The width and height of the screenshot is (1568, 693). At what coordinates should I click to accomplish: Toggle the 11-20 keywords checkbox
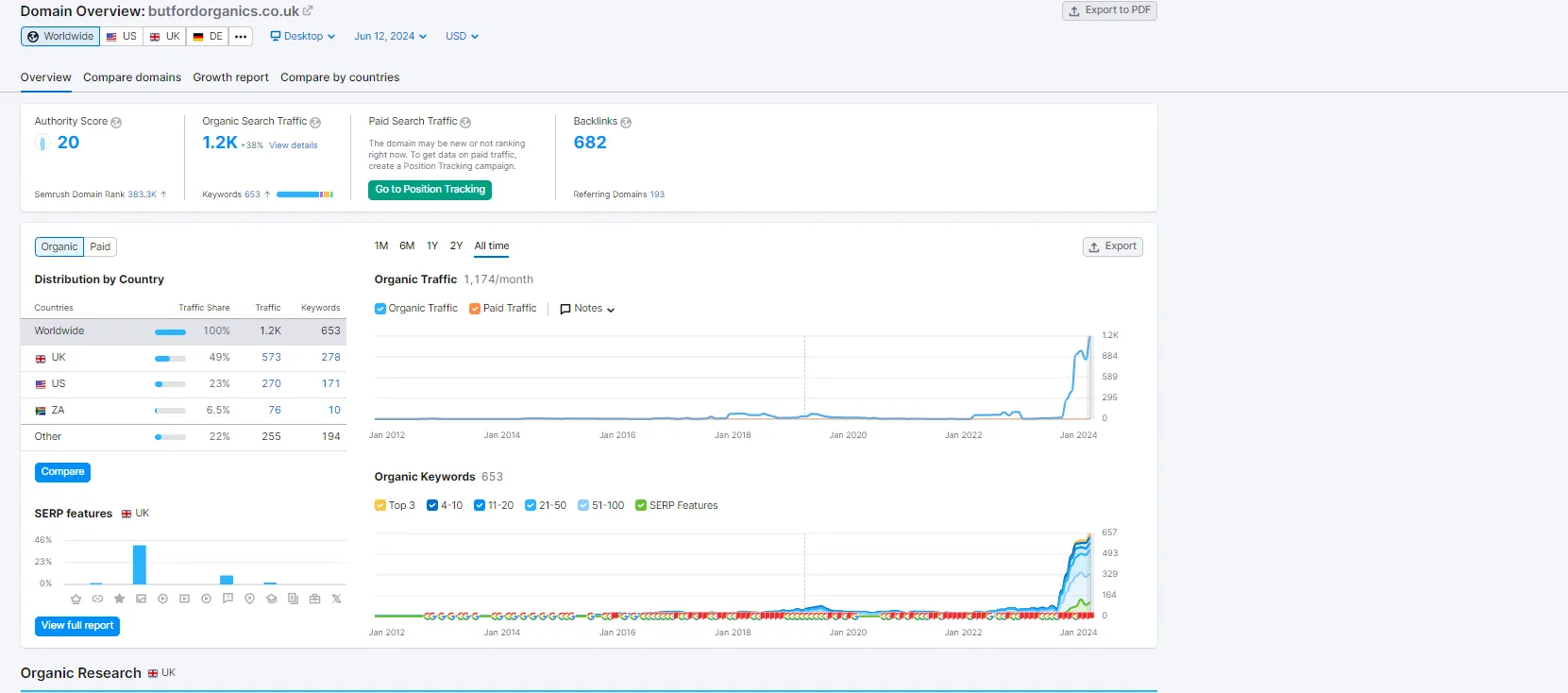click(480, 506)
